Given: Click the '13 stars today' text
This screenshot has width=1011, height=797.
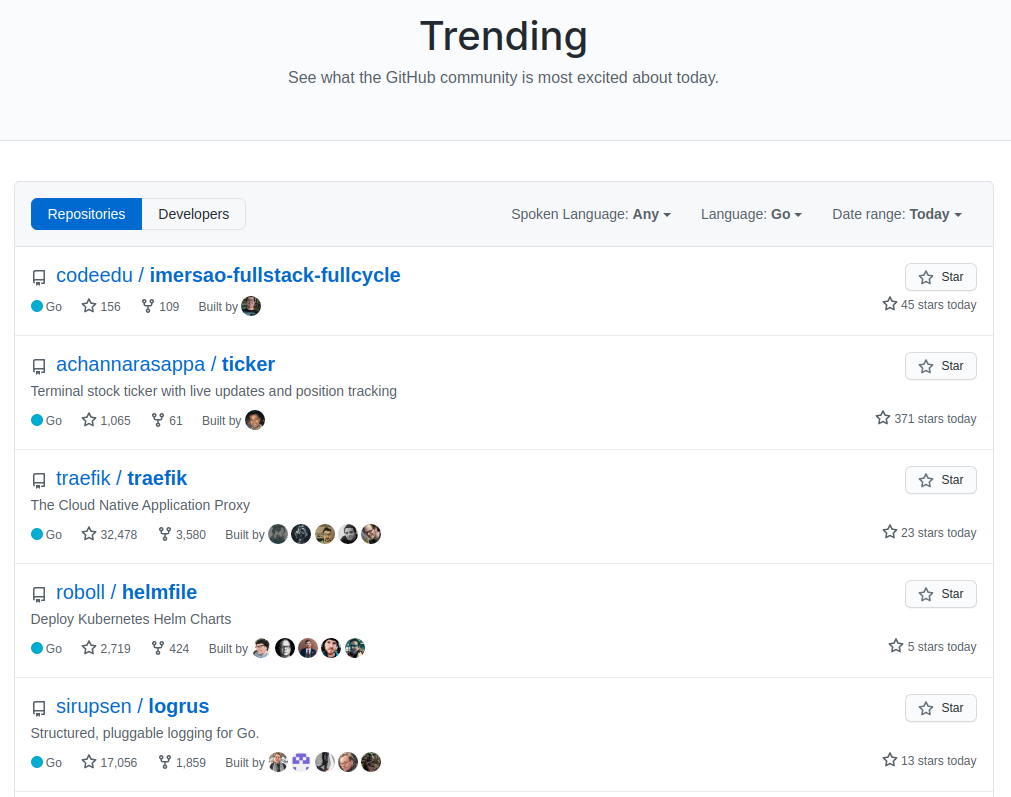Looking at the screenshot, I should tap(938, 761).
